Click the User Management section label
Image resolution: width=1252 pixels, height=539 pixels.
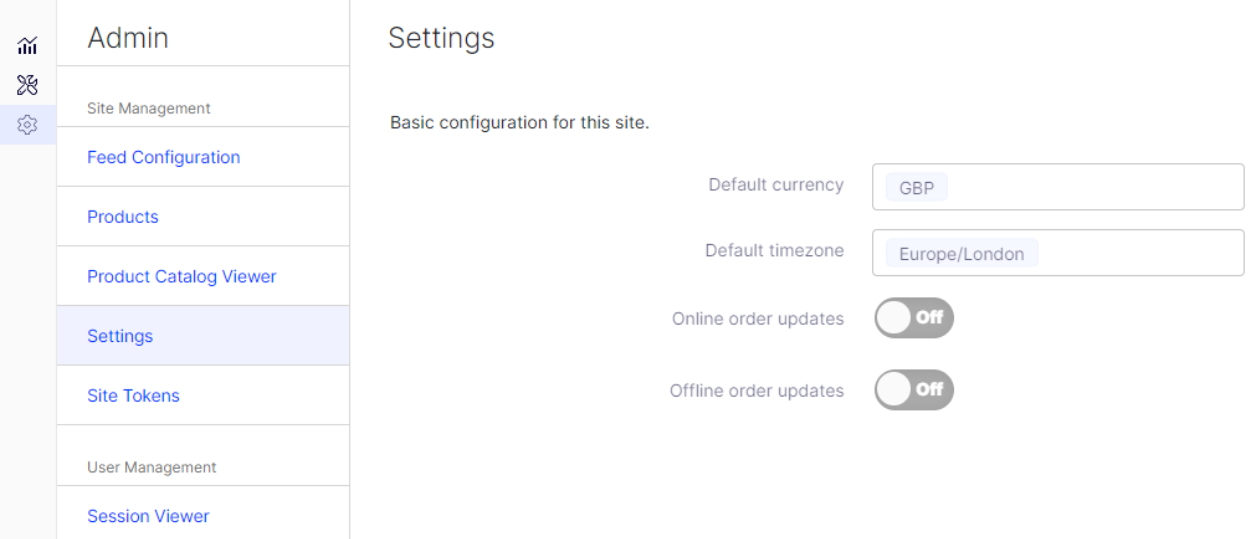(152, 467)
